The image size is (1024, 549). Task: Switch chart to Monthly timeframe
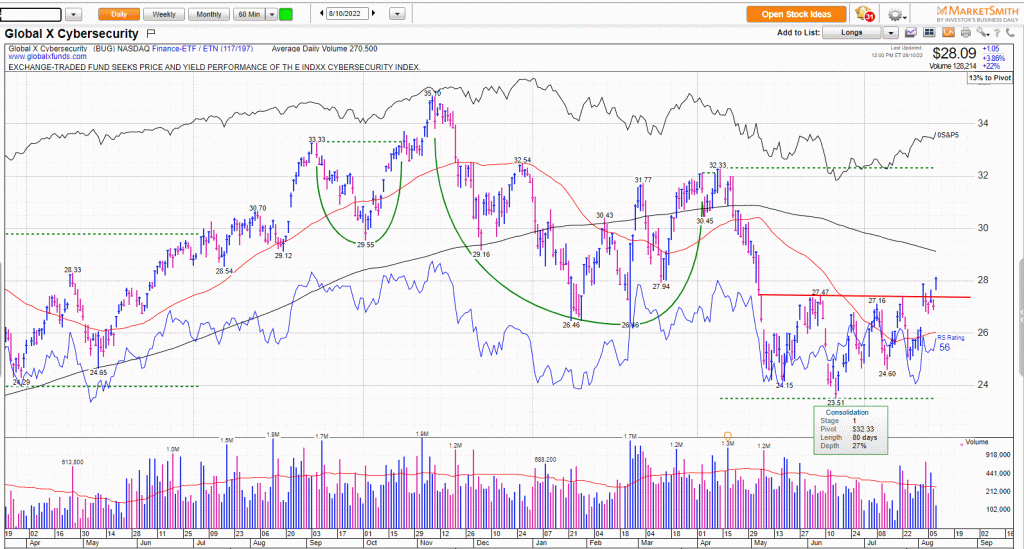pyautogui.click(x=209, y=14)
